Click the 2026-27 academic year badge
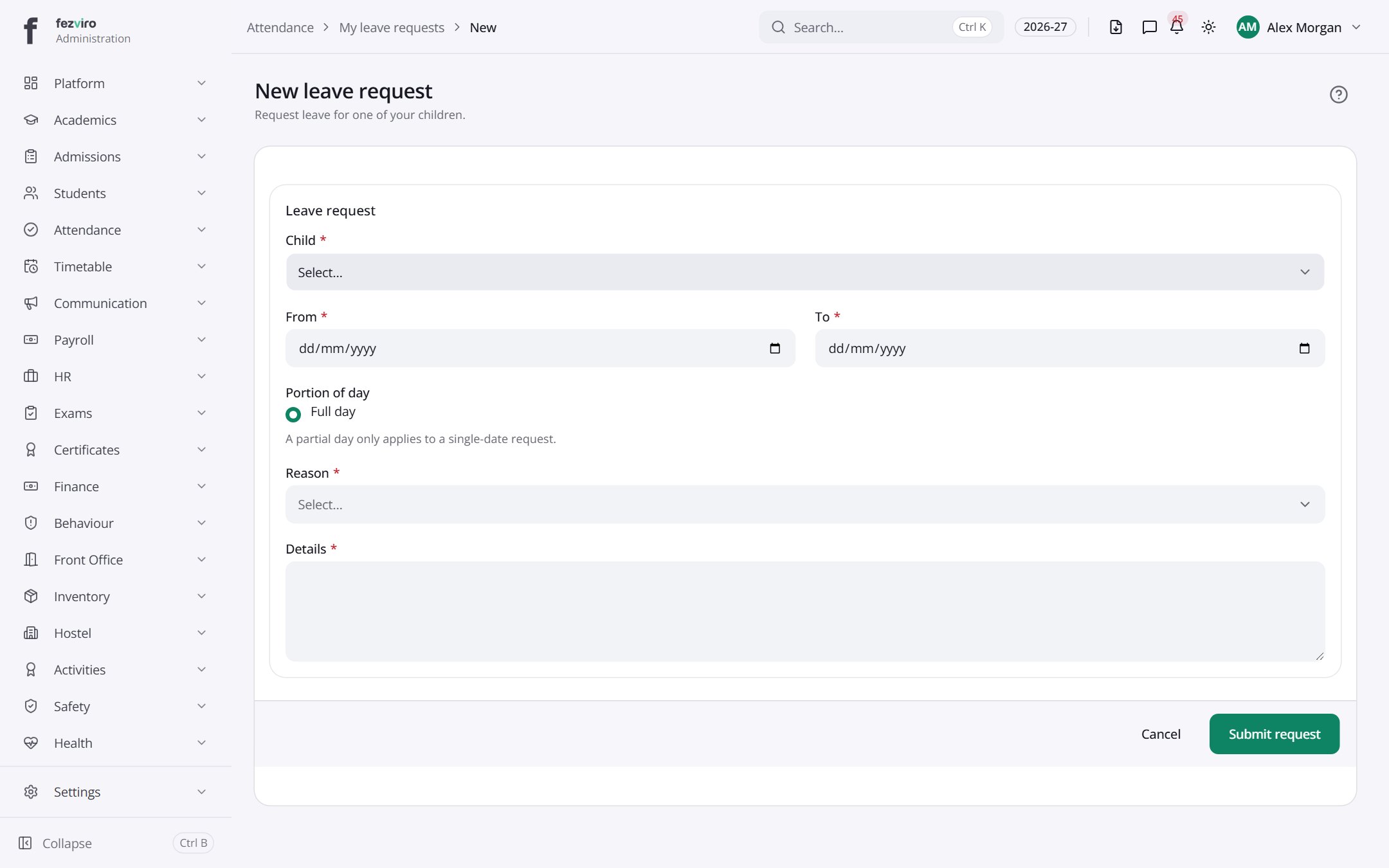This screenshot has width=1389, height=868. pyautogui.click(x=1045, y=27)
